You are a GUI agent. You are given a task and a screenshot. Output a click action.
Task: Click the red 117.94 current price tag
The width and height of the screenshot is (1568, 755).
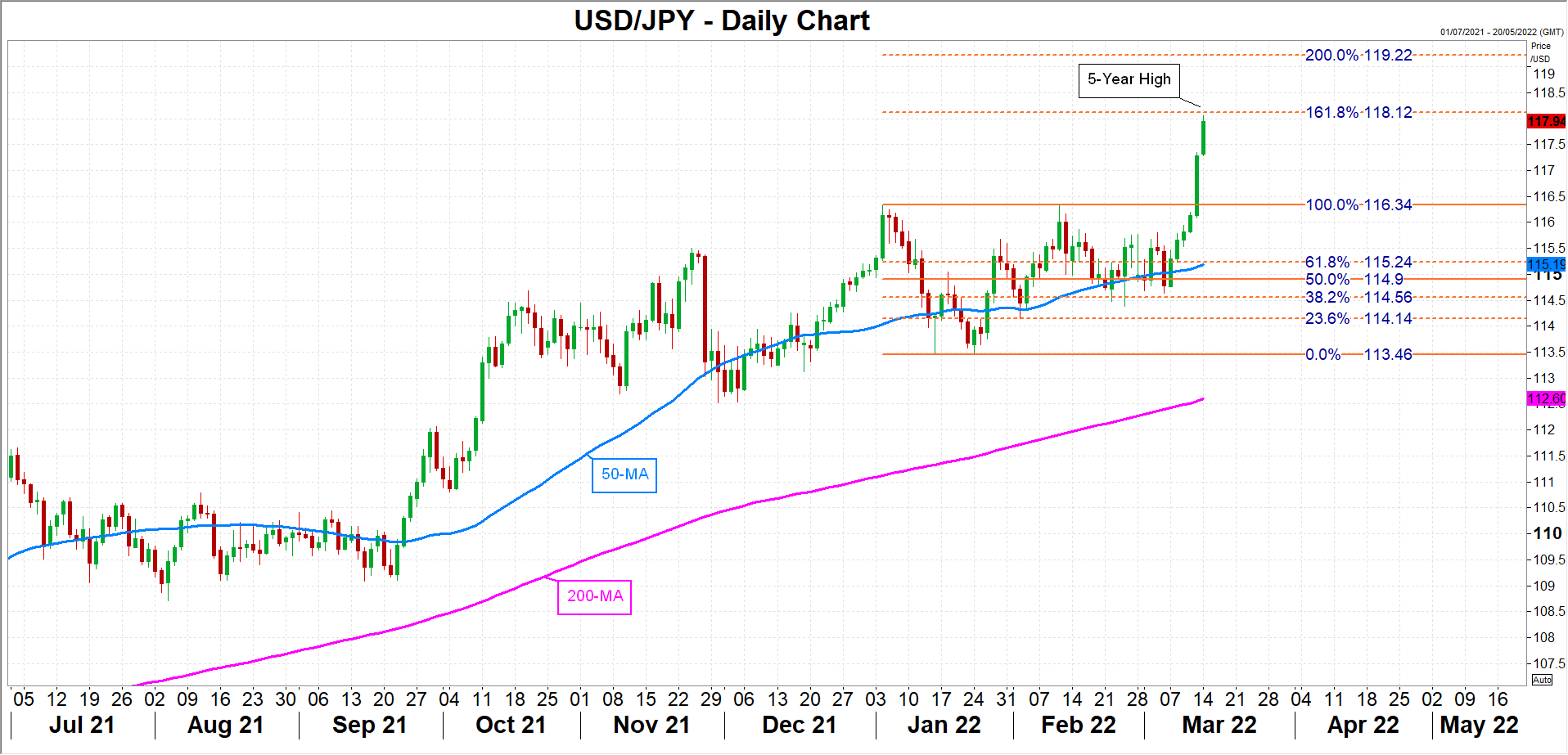tap(1546, 121)
